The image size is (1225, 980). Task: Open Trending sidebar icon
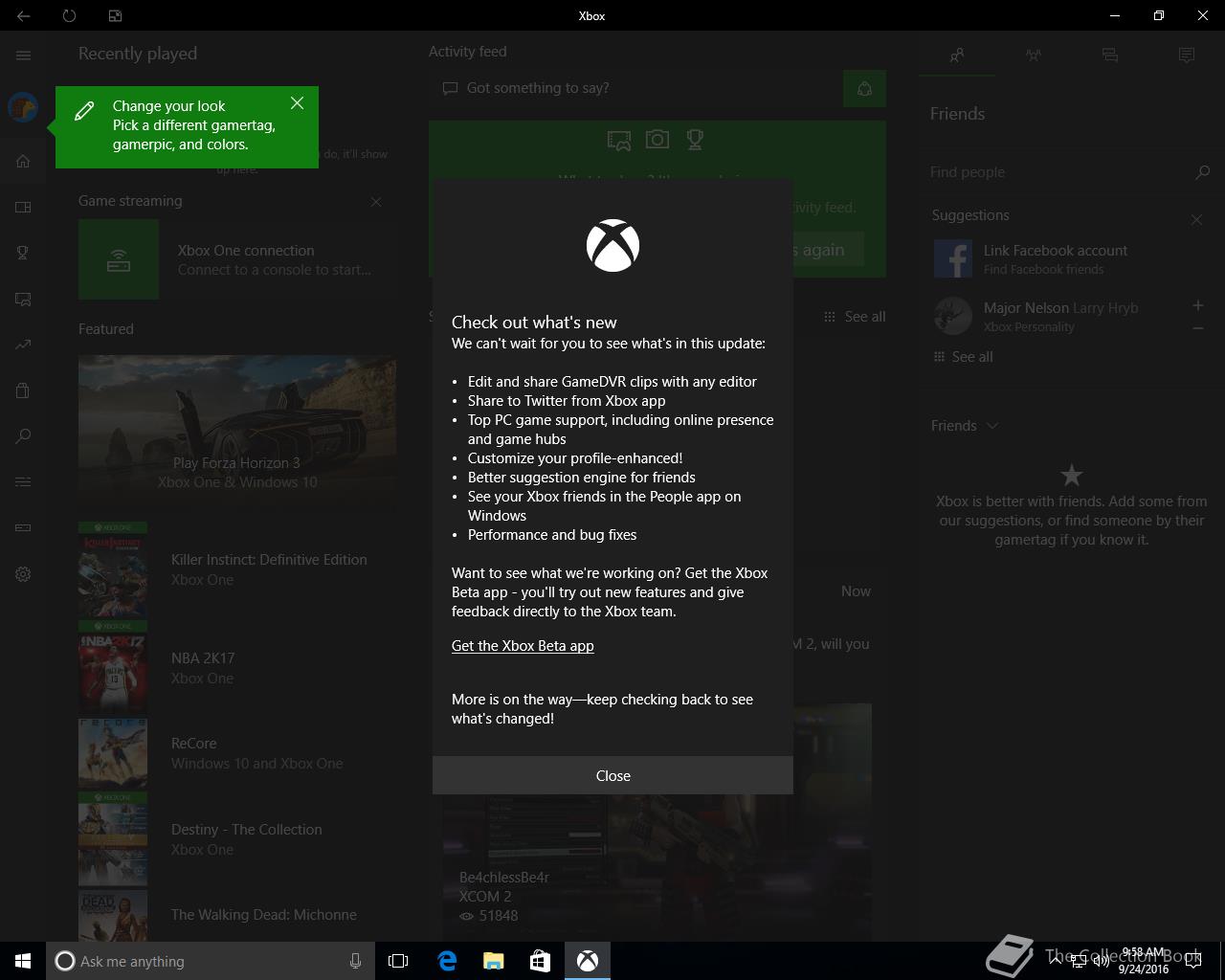pyautogui.click(x=23, y=345)
